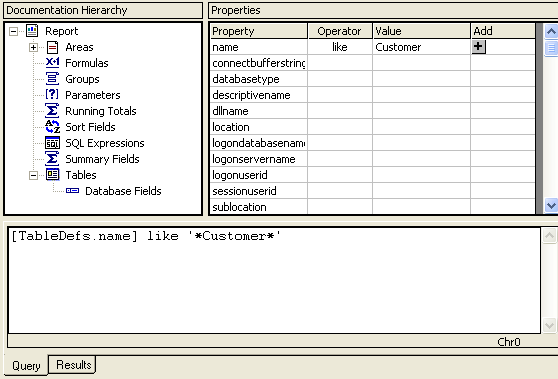Click the list icon below the properties scroll-up arrow

[x=551, y=48]
